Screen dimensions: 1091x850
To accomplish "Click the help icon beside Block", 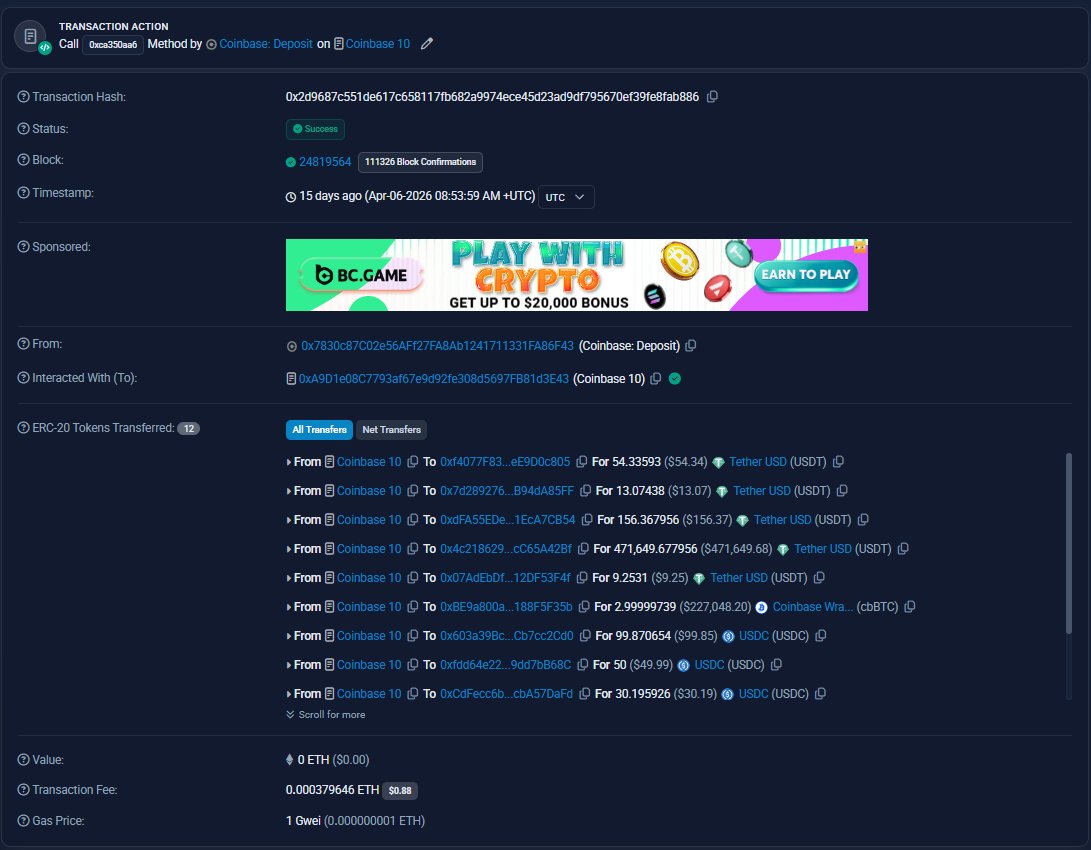I will [x=23, y=160].
